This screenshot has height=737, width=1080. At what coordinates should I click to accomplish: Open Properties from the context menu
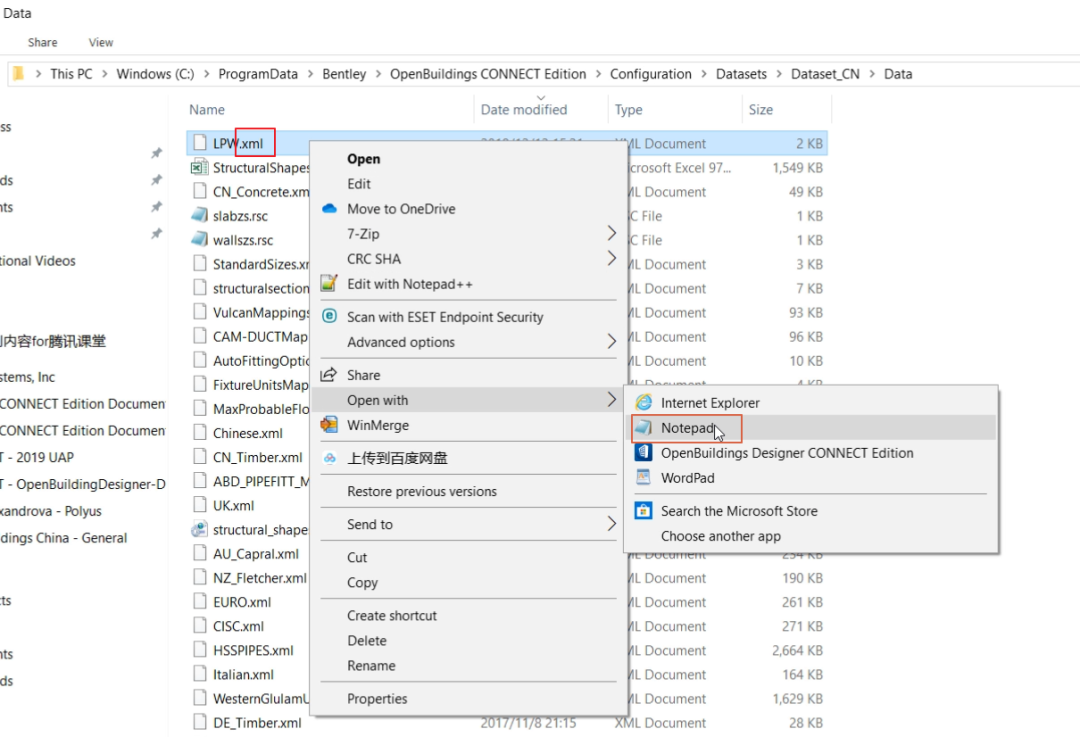pyautogui.click(x=377, y=698)
